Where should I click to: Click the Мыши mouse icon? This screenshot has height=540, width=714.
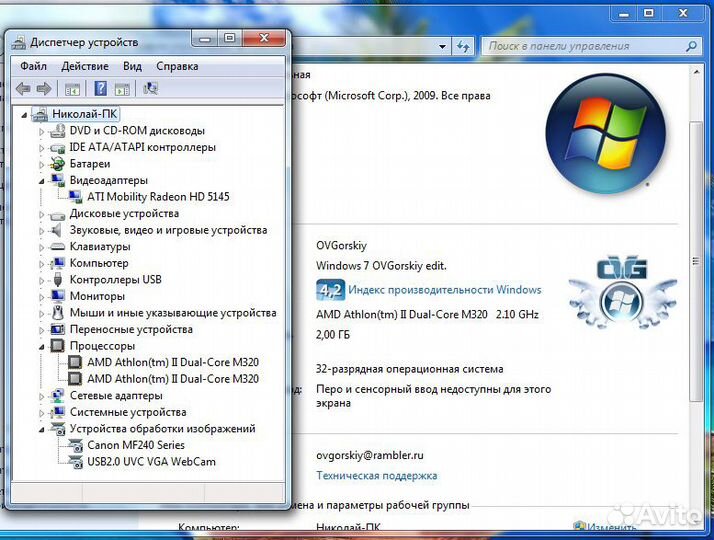[x=57, y=313]
